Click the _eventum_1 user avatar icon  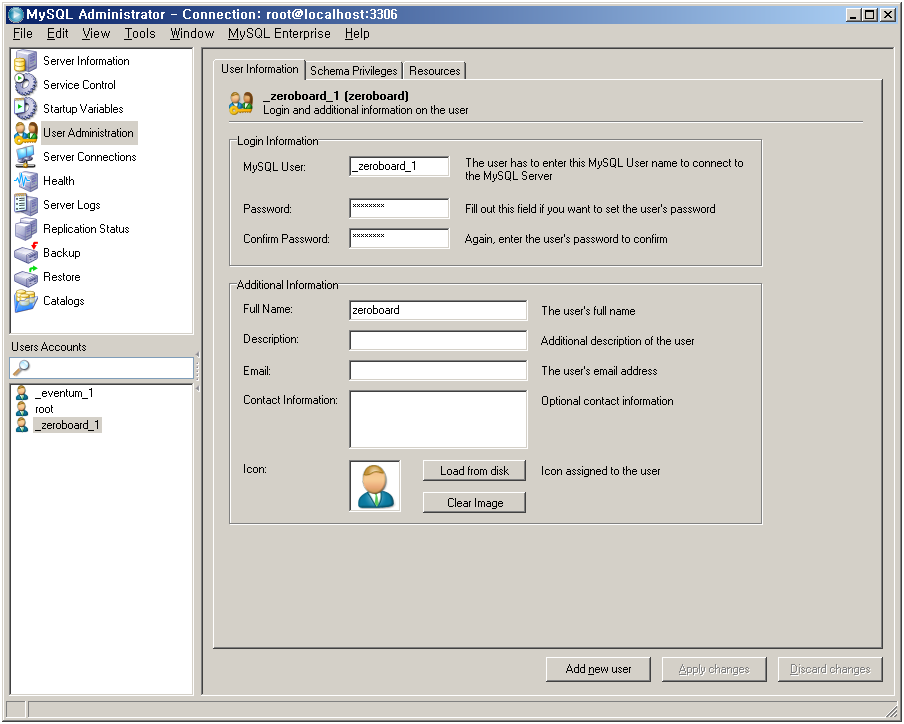(x=22, y=393)
